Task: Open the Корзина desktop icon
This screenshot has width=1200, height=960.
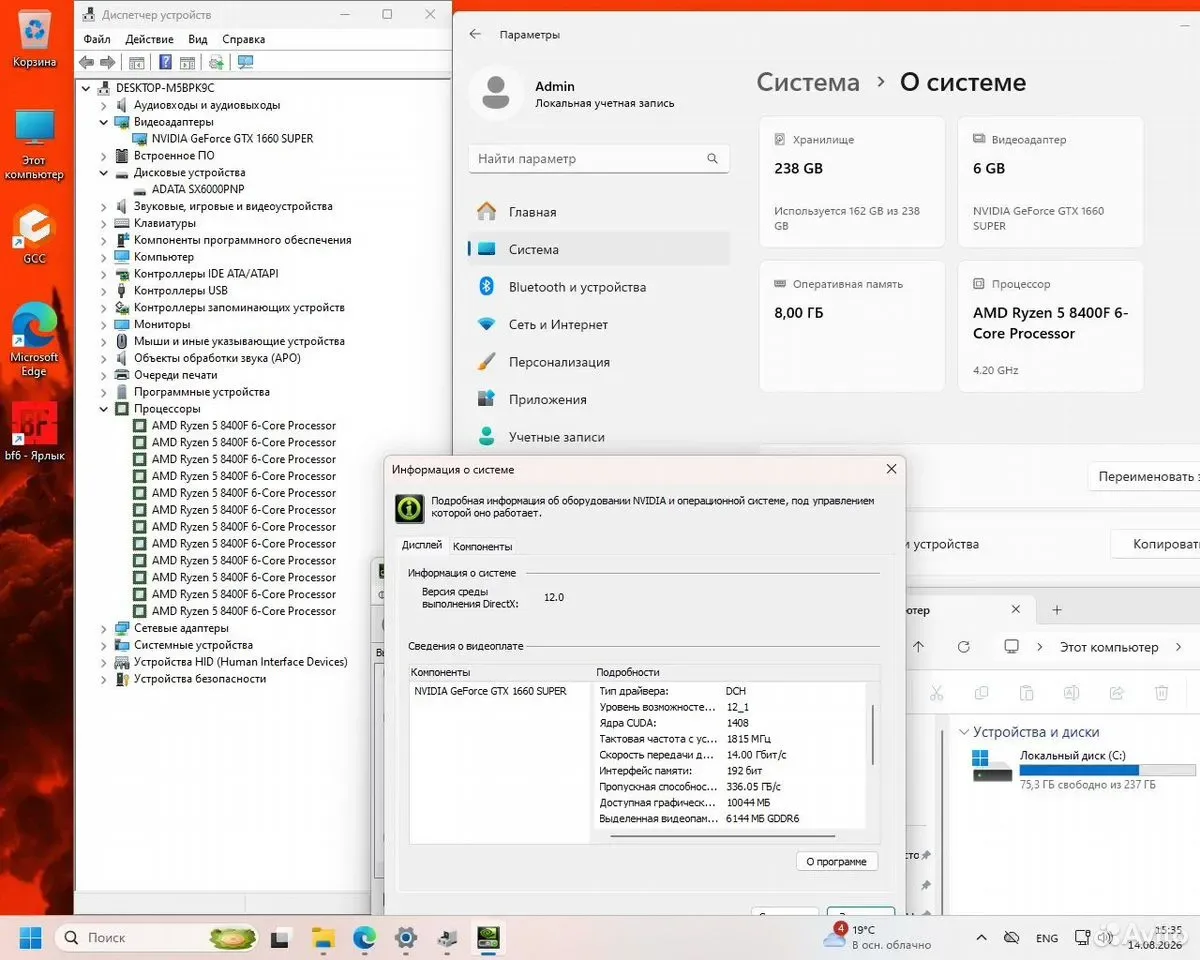Action: tap(34, 39)
